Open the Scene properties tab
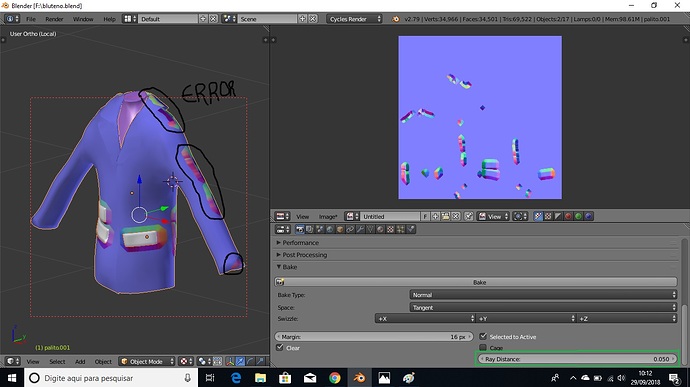 click(319, 229)
